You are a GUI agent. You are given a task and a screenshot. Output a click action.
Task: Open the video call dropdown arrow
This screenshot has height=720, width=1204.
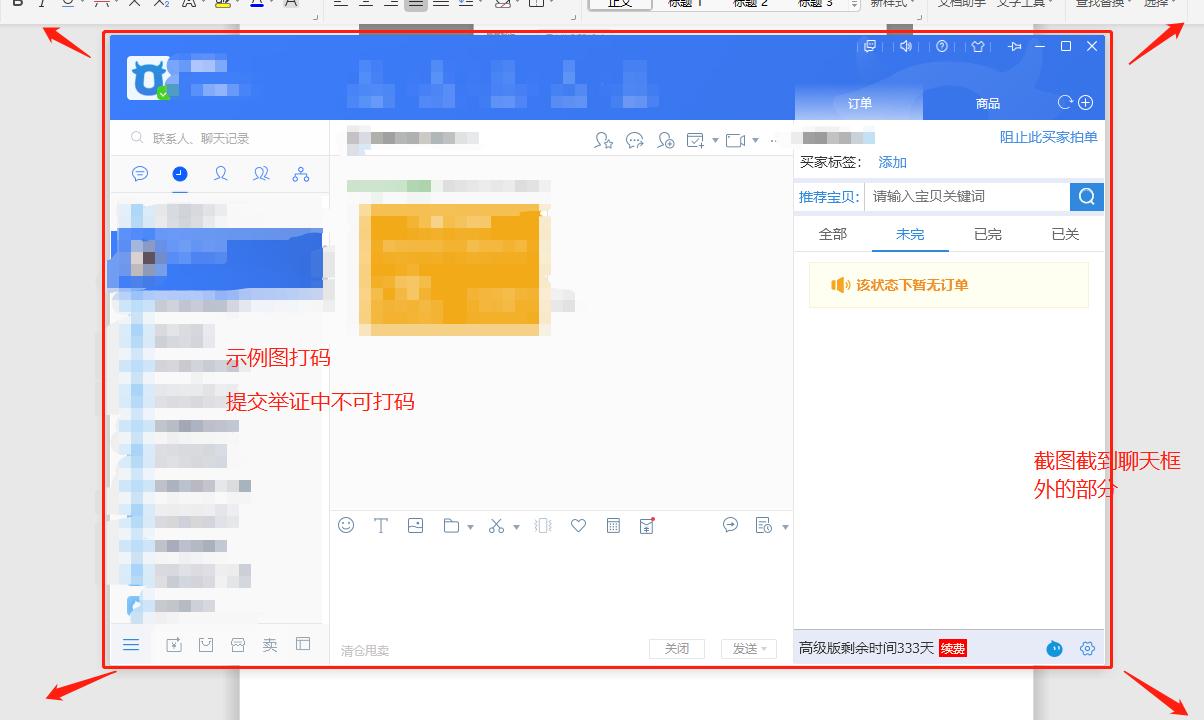click(755, 139)
